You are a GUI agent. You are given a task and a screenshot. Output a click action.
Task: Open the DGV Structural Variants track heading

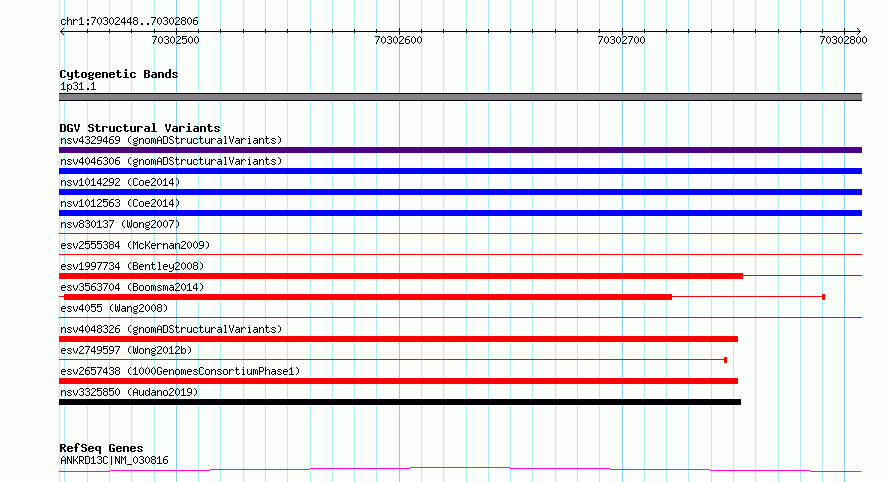(x=140, y=128)
